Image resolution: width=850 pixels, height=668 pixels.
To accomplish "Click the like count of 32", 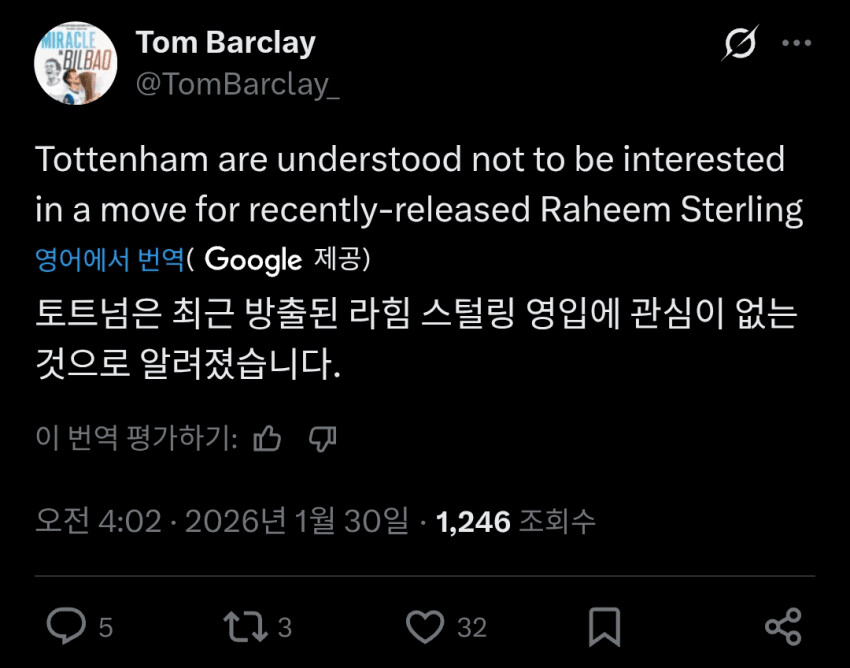I will [472, 628].
